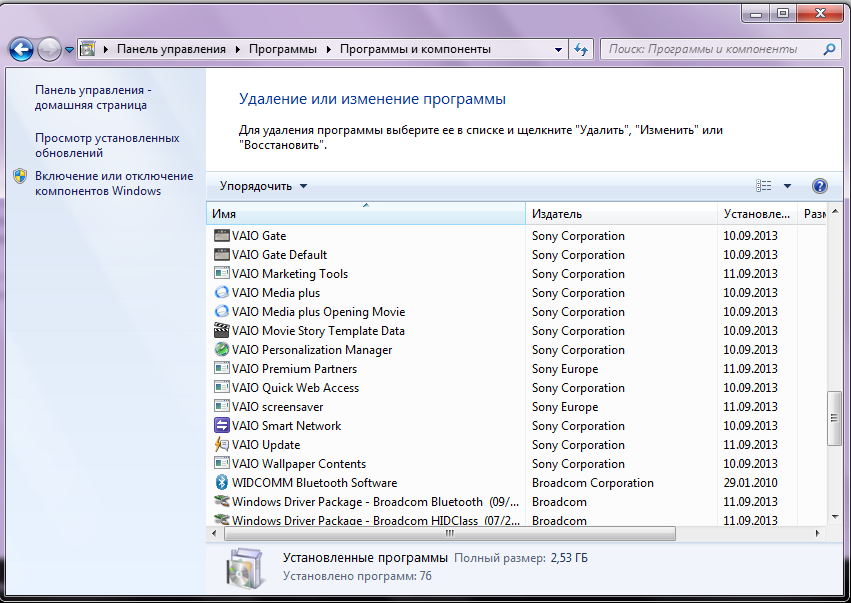Click the VAIO Marketing Tools icon
The width and height of the screenshot is (851, 603).
221,274
